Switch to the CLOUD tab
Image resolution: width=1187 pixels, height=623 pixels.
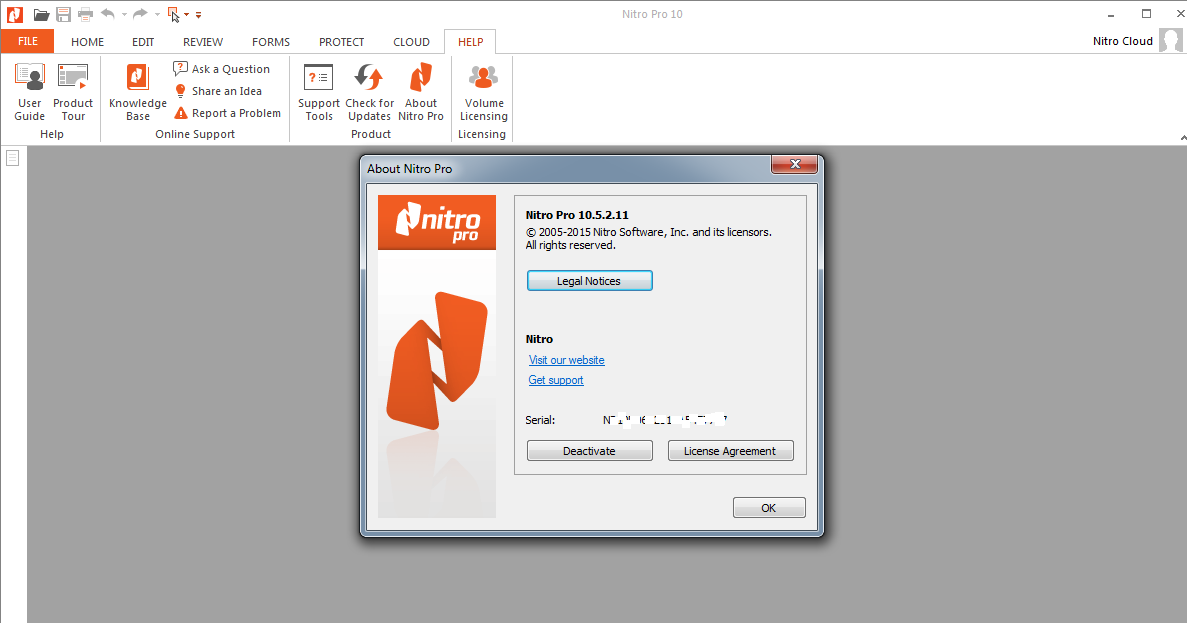[411, 42]
